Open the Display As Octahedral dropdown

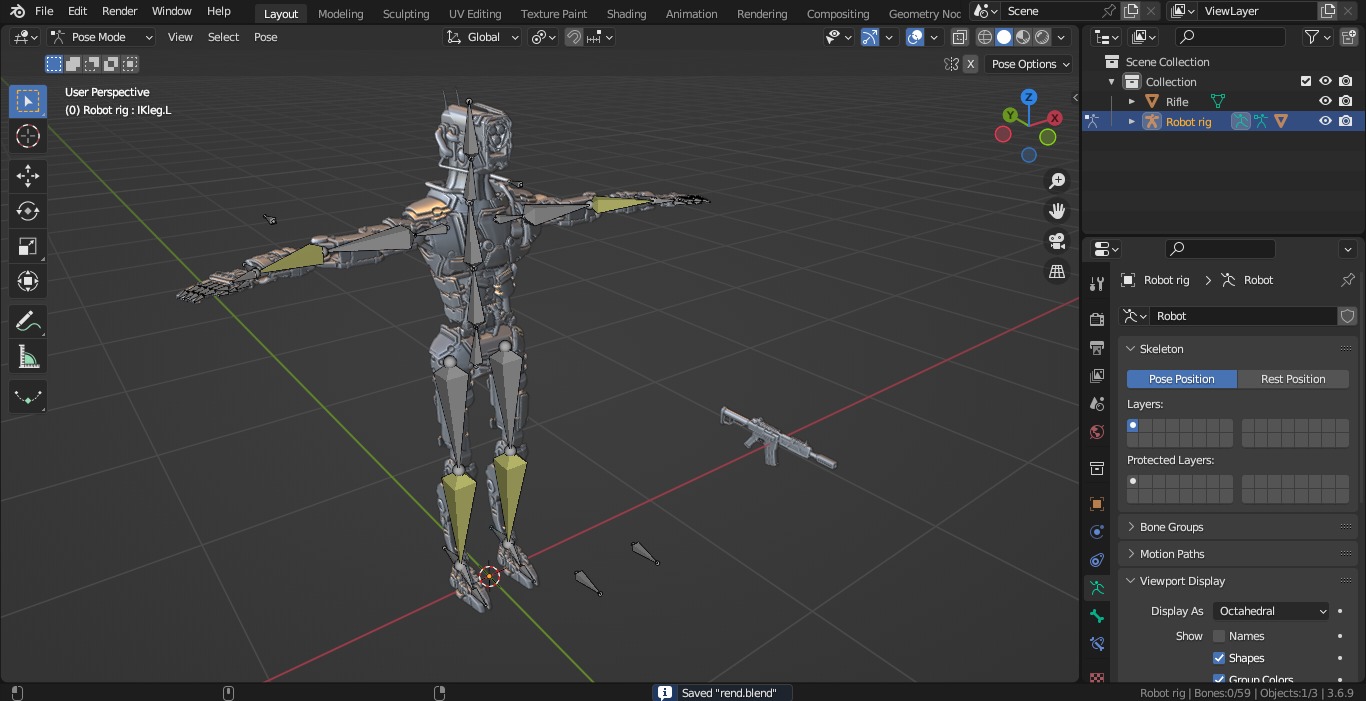point(1271,611)
